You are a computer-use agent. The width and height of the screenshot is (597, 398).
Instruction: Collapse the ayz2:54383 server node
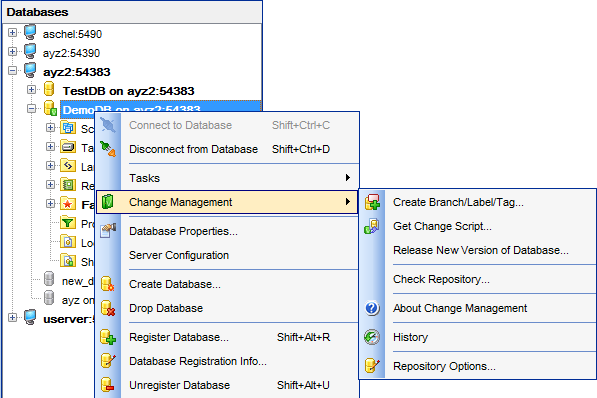tap(12, 70)
